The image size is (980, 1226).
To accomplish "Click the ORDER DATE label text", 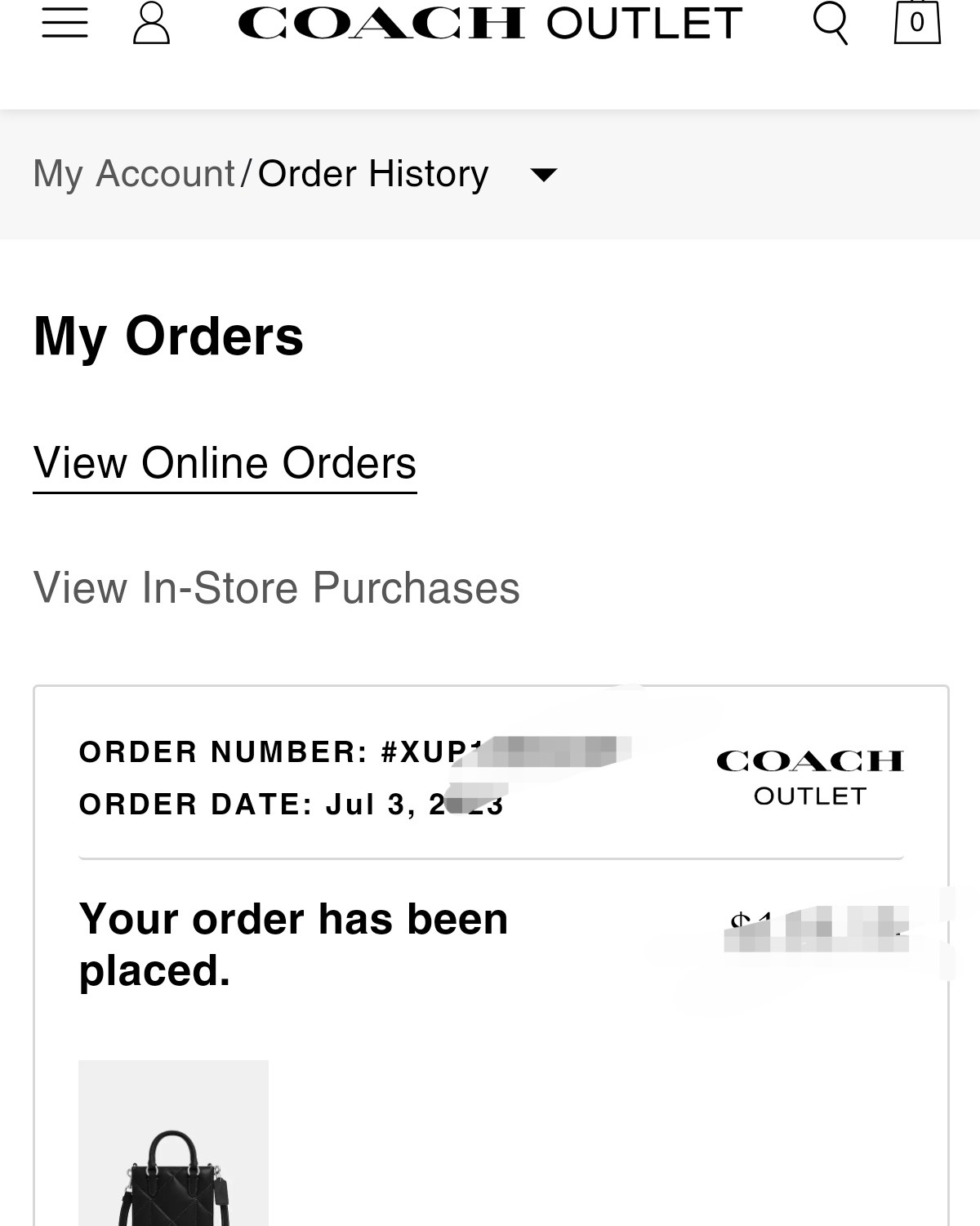I will [x=196, y=805].
